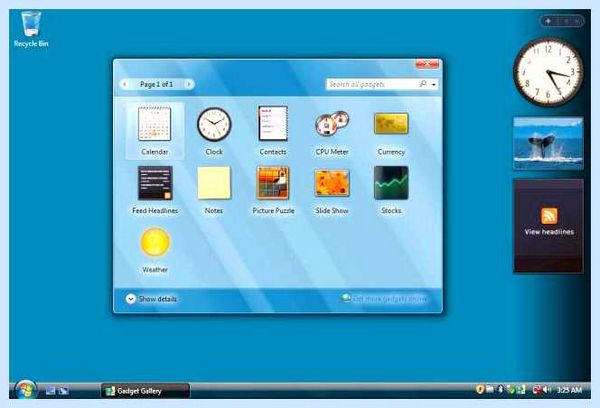The width and height of the screenshot is (600, 408).
Task: Select the Picture Puzzle gadget icon
Action: click(273, 183)
